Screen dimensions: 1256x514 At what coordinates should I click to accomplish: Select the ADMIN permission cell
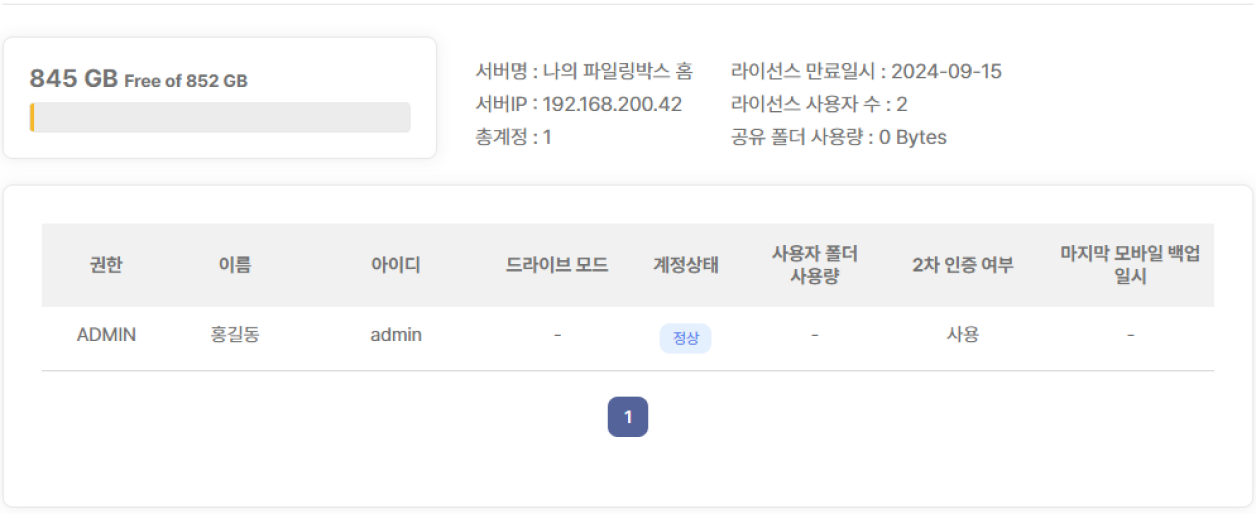coord(106,335)
